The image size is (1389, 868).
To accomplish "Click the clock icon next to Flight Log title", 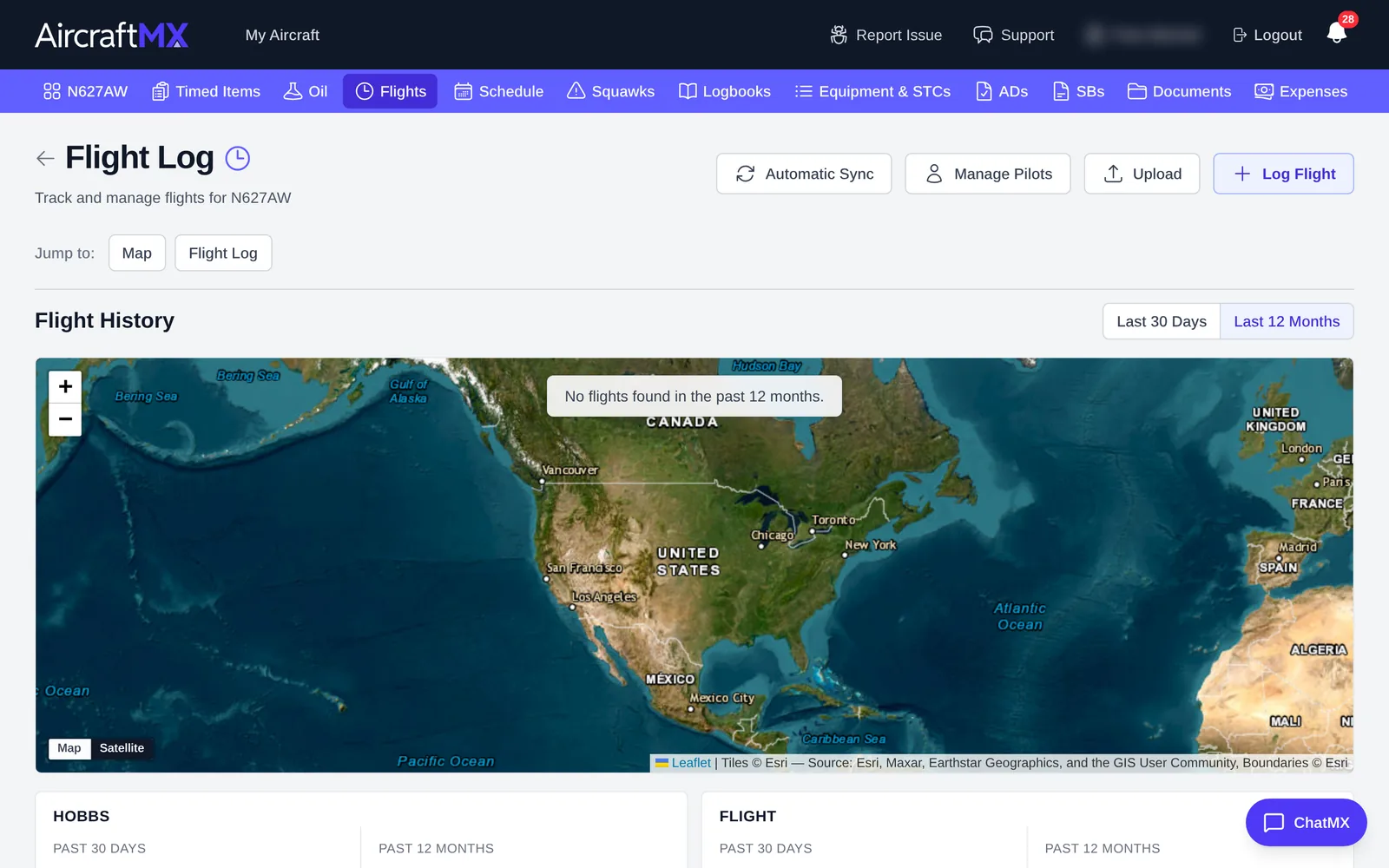I will (x=238, y=158).
